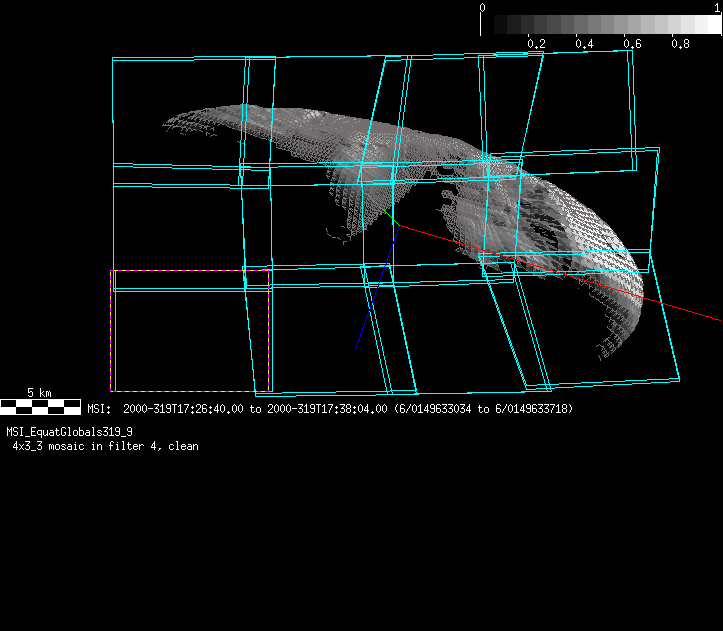Screen dimensions: 723x631
Task: Click the short green axis line
Action: coord(389,216)
